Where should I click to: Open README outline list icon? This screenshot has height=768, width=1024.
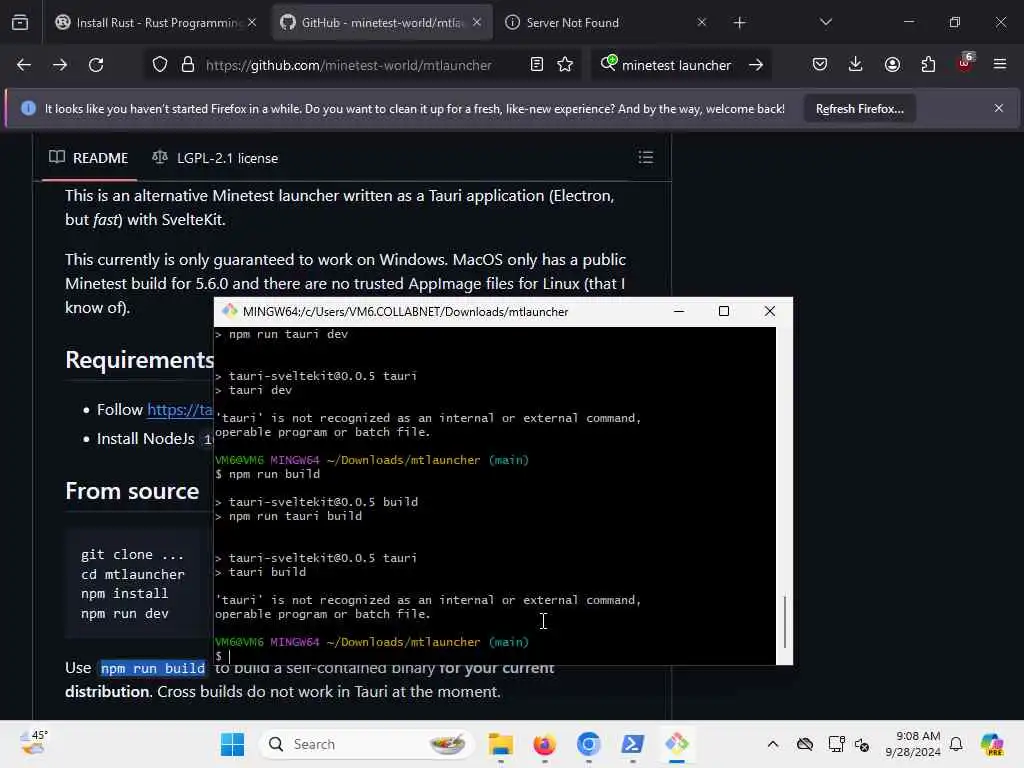[x=646, y=157]
